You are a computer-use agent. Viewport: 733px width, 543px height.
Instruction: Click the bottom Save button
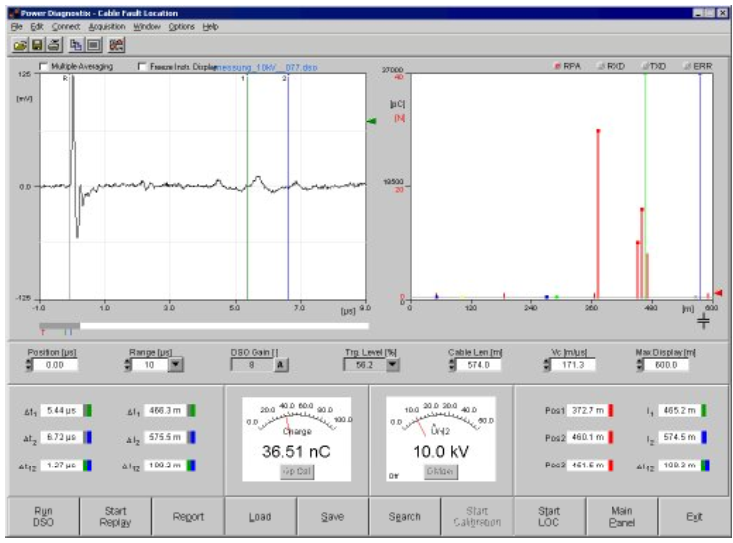coord(332,516)
